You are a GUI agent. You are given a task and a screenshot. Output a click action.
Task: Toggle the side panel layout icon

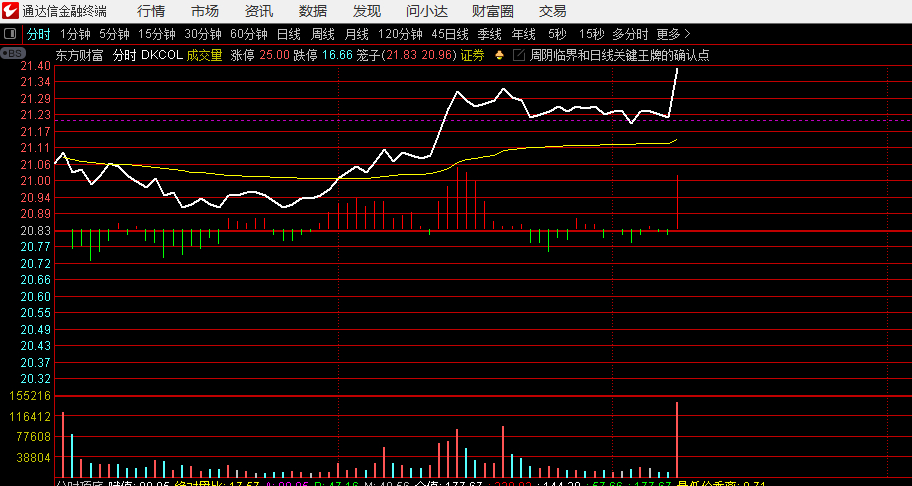pos(10,34)
